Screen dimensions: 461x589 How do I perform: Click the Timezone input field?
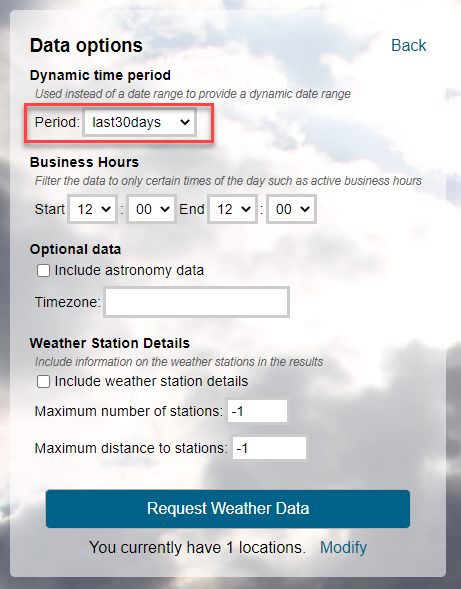pyautogui.click(x=196, y=302)
